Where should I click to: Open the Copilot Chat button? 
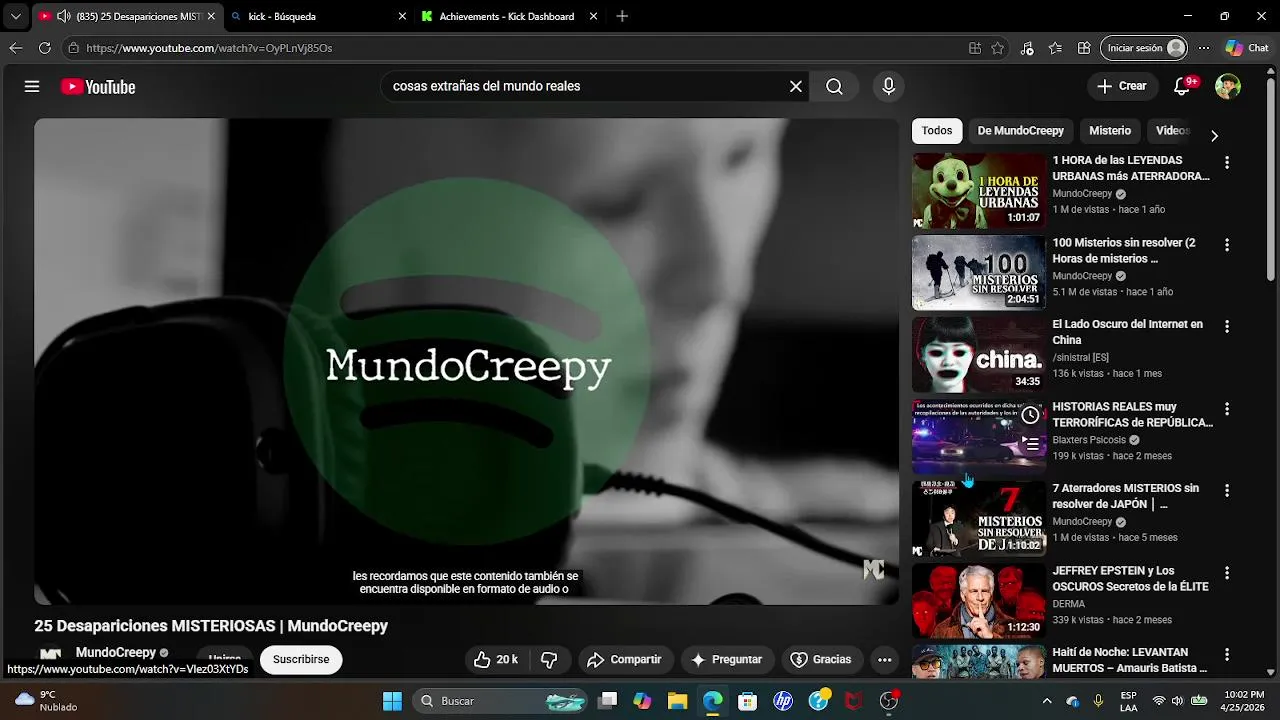1247,48
